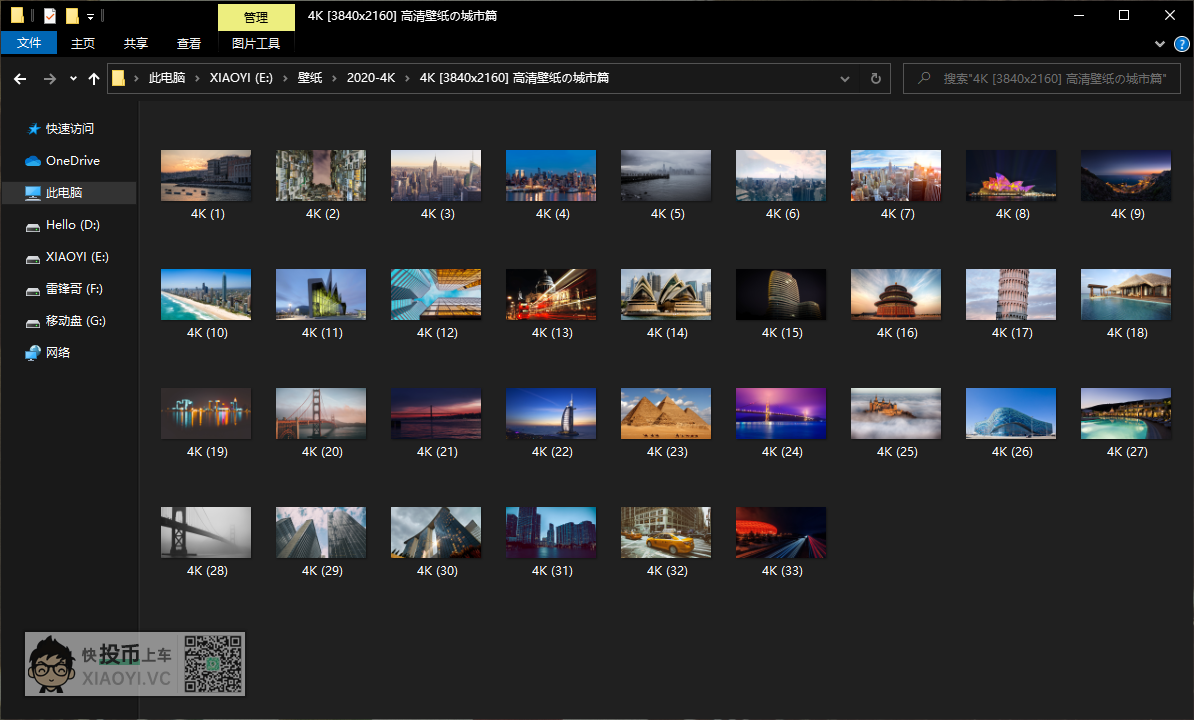1194x720 pixels.
Task: Switch to the 图片工具 tab
Action: (x=256, y=43)
